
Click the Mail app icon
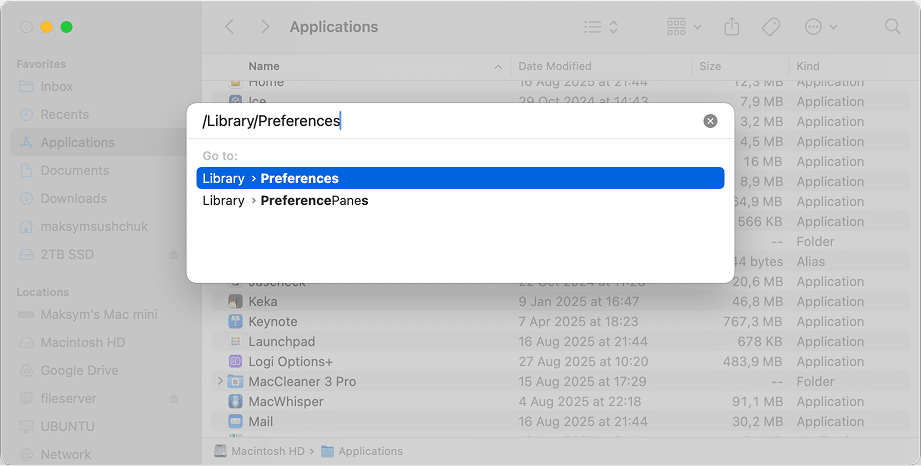pos(235,421)
